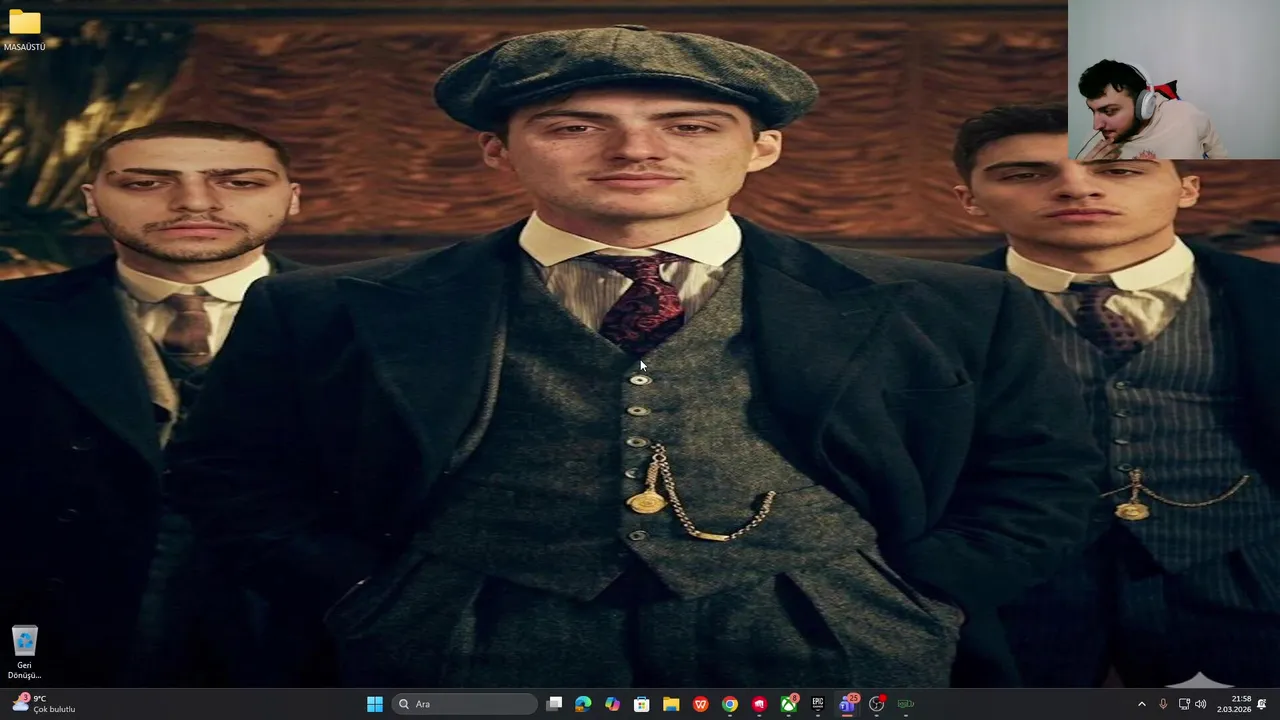1280x720 pixels.
Task: Open the weather widget showing 9°C
Action: (44, 704)
